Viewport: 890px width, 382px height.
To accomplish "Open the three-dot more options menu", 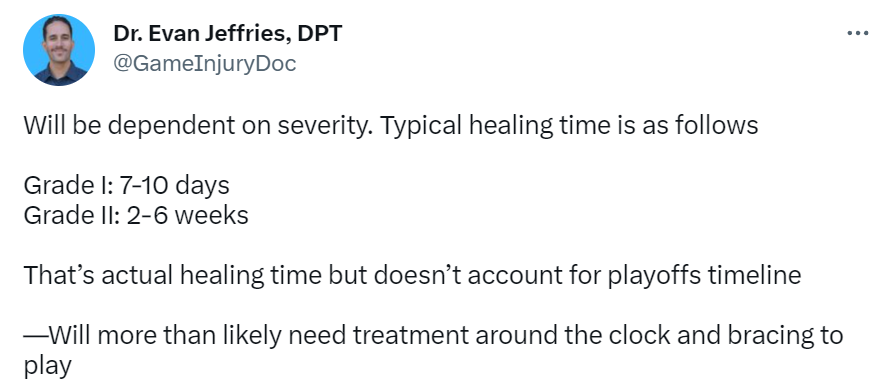I will click(858, 33).
